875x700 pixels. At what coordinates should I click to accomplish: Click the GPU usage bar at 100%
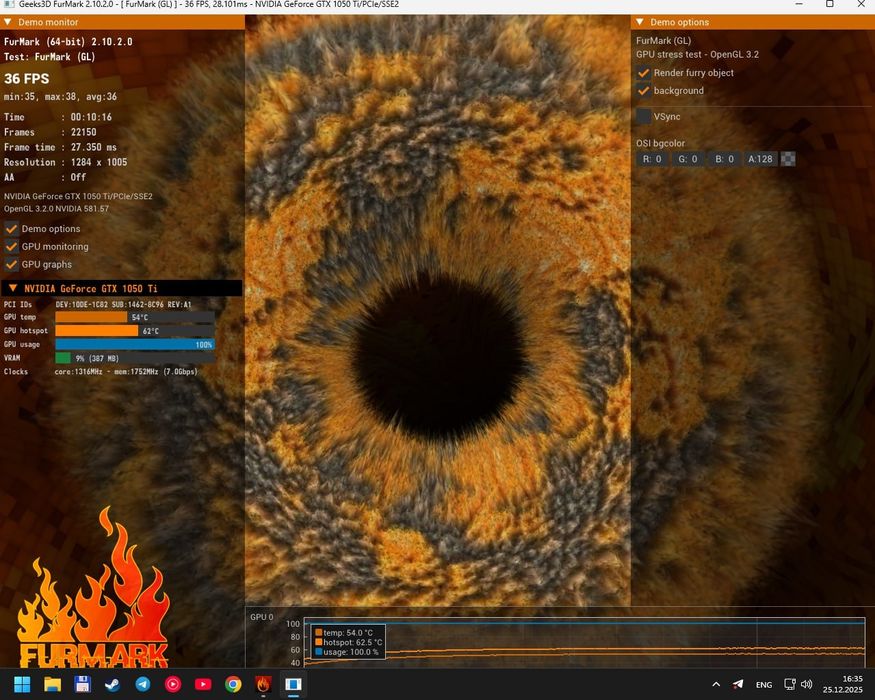pos(134,344)
